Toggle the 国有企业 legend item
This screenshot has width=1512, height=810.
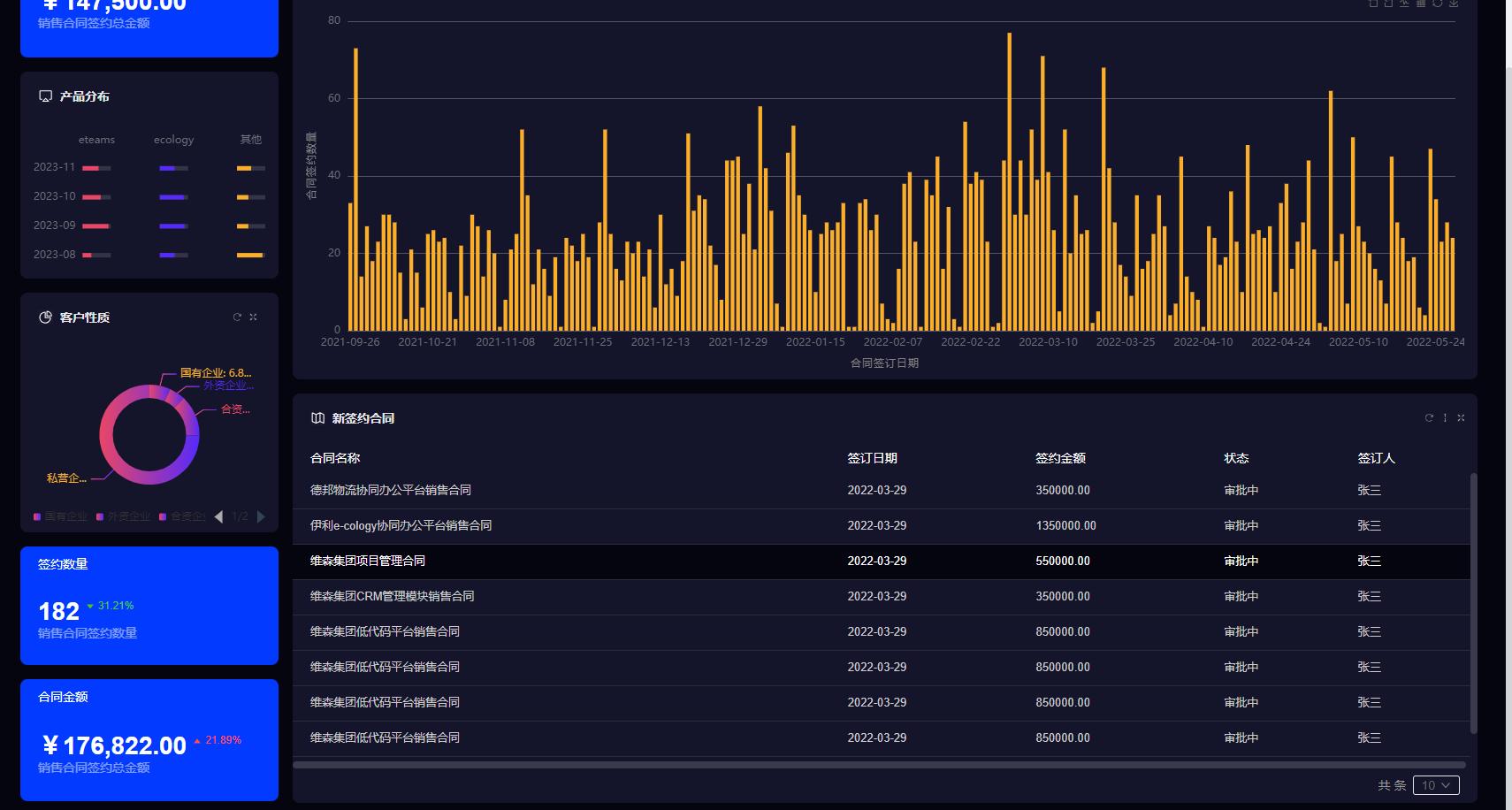click(60, 516)
